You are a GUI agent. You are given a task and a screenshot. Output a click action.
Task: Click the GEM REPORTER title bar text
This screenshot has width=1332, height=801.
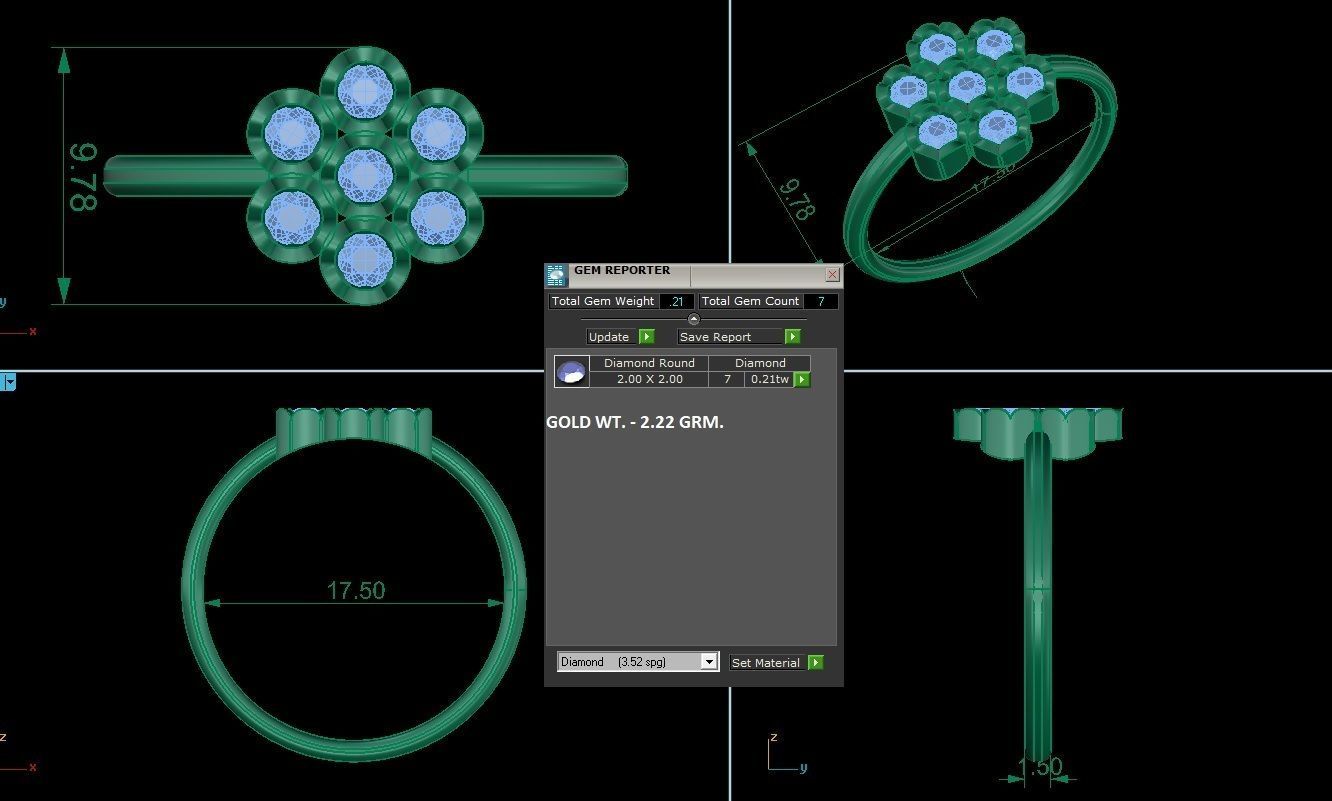click(x=622, y=270)
